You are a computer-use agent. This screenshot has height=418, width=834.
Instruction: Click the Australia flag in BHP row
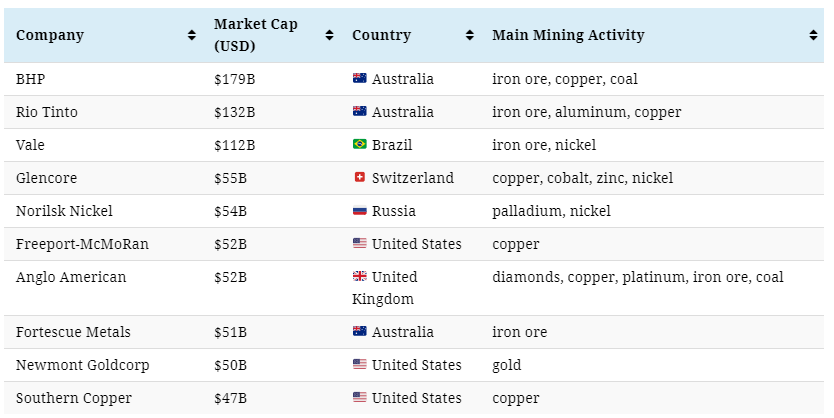(359, 79)
